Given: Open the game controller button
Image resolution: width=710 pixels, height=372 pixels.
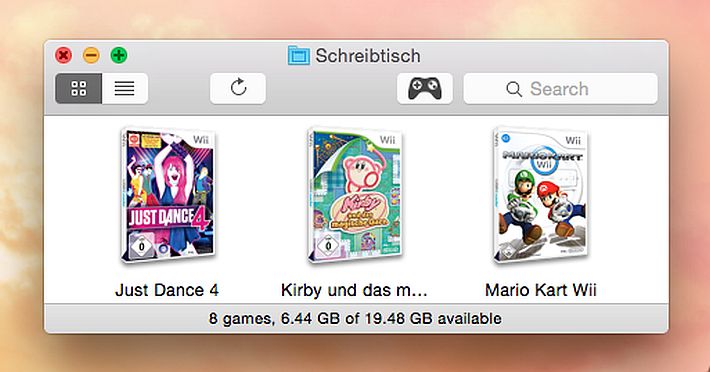Looking at the screenshot, I should tap(425, 88).
